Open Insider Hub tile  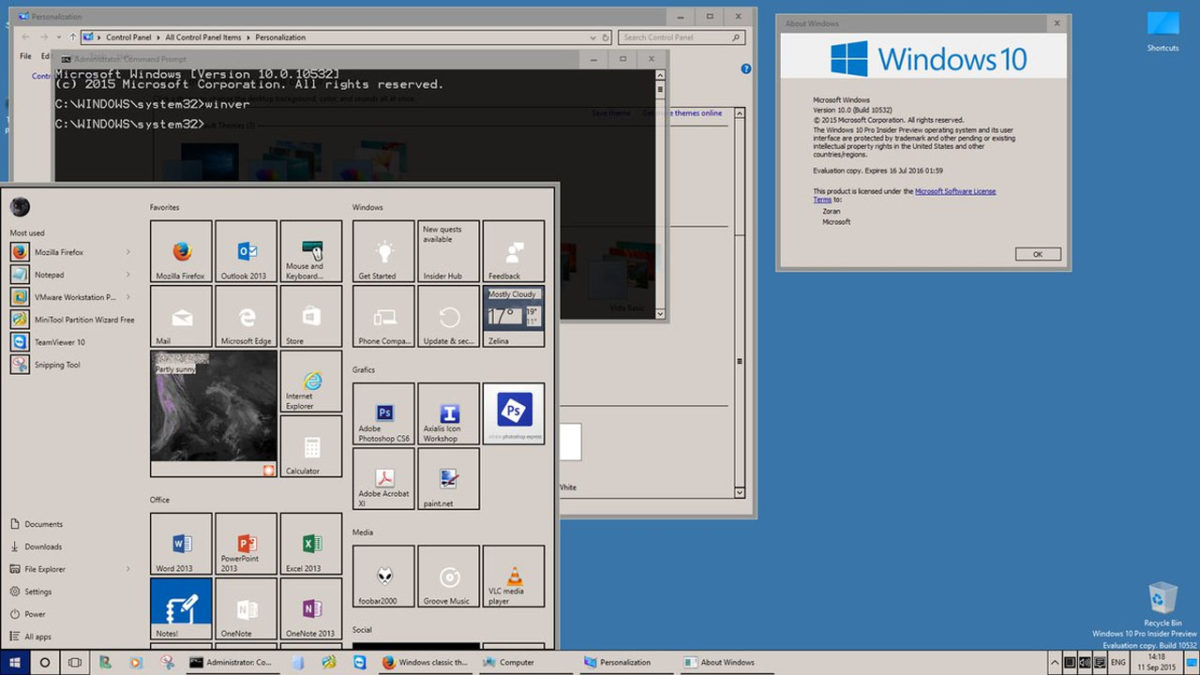pyautogui.click(x=448, y=251)
